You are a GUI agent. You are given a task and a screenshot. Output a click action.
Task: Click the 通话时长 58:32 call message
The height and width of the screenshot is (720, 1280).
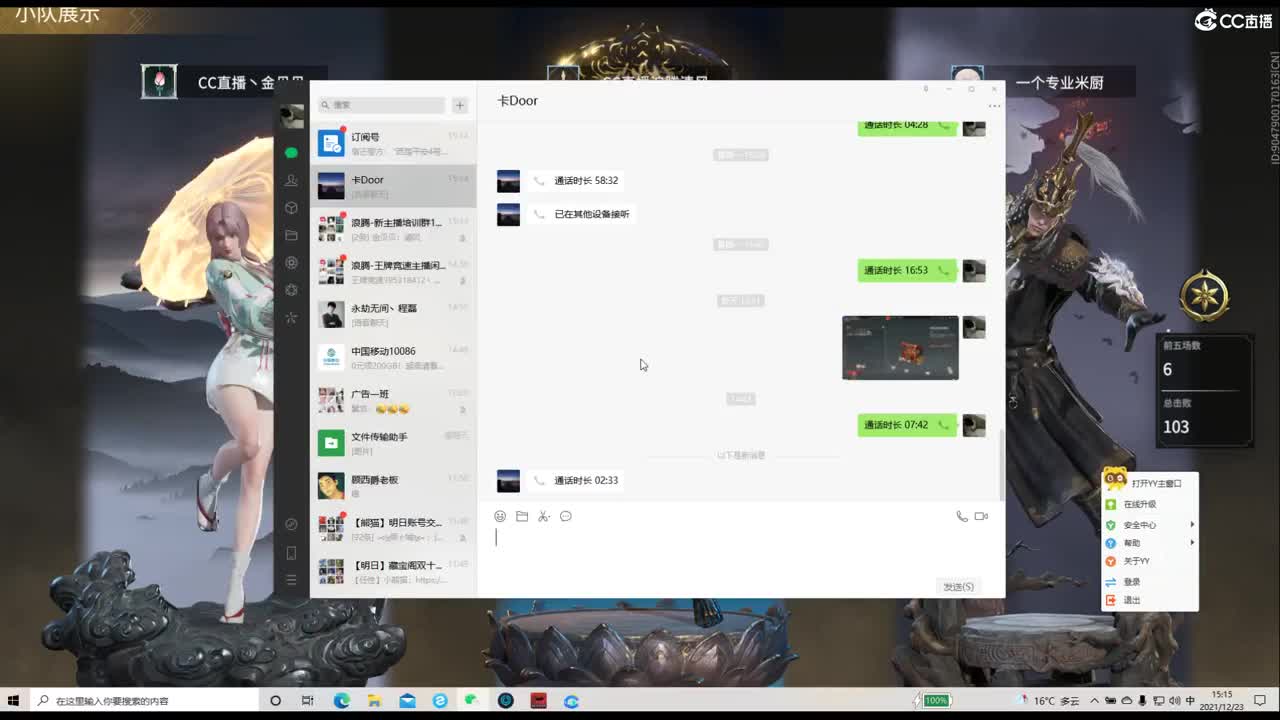577,181
